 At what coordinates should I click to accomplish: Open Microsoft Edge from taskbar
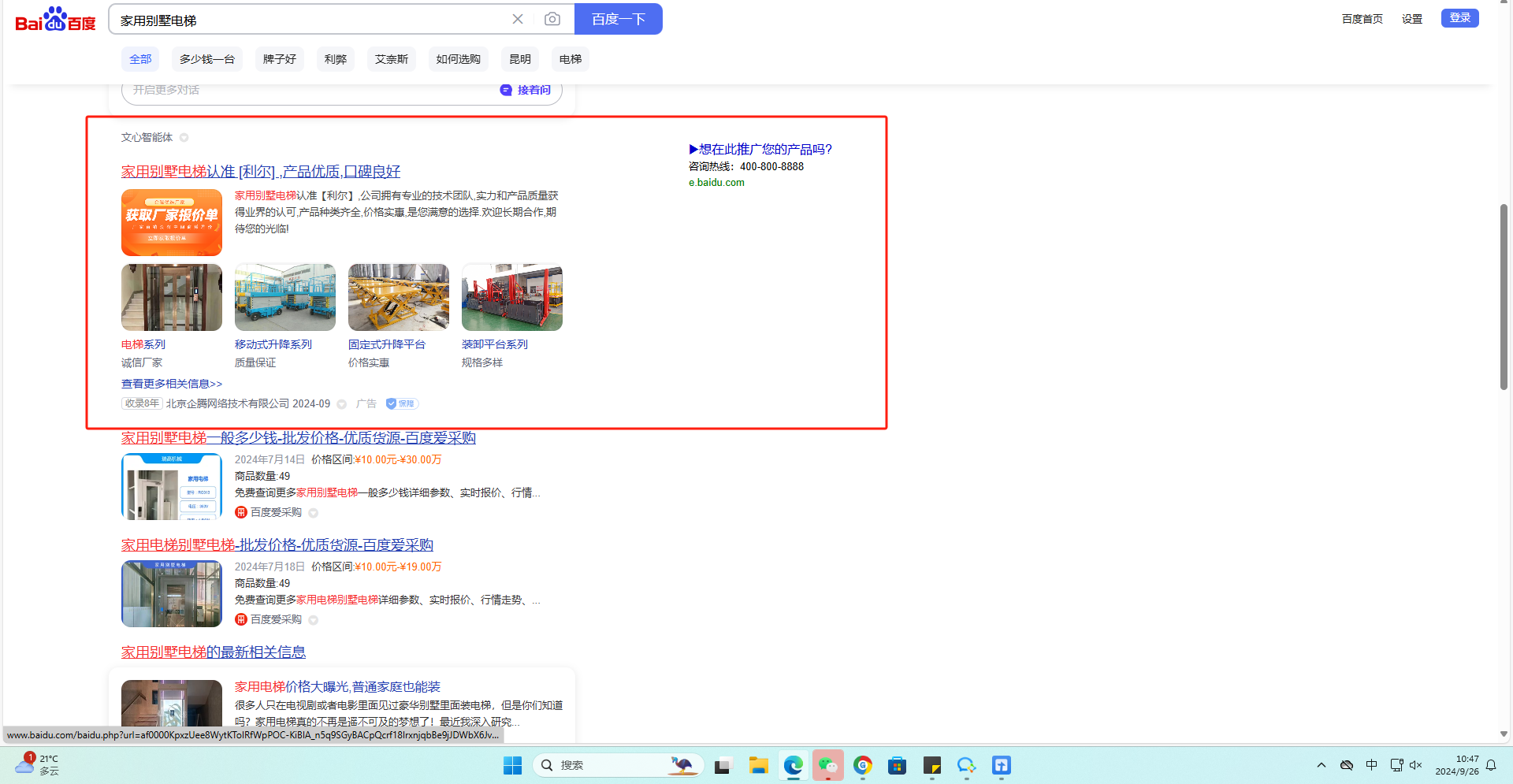(793, 765)
